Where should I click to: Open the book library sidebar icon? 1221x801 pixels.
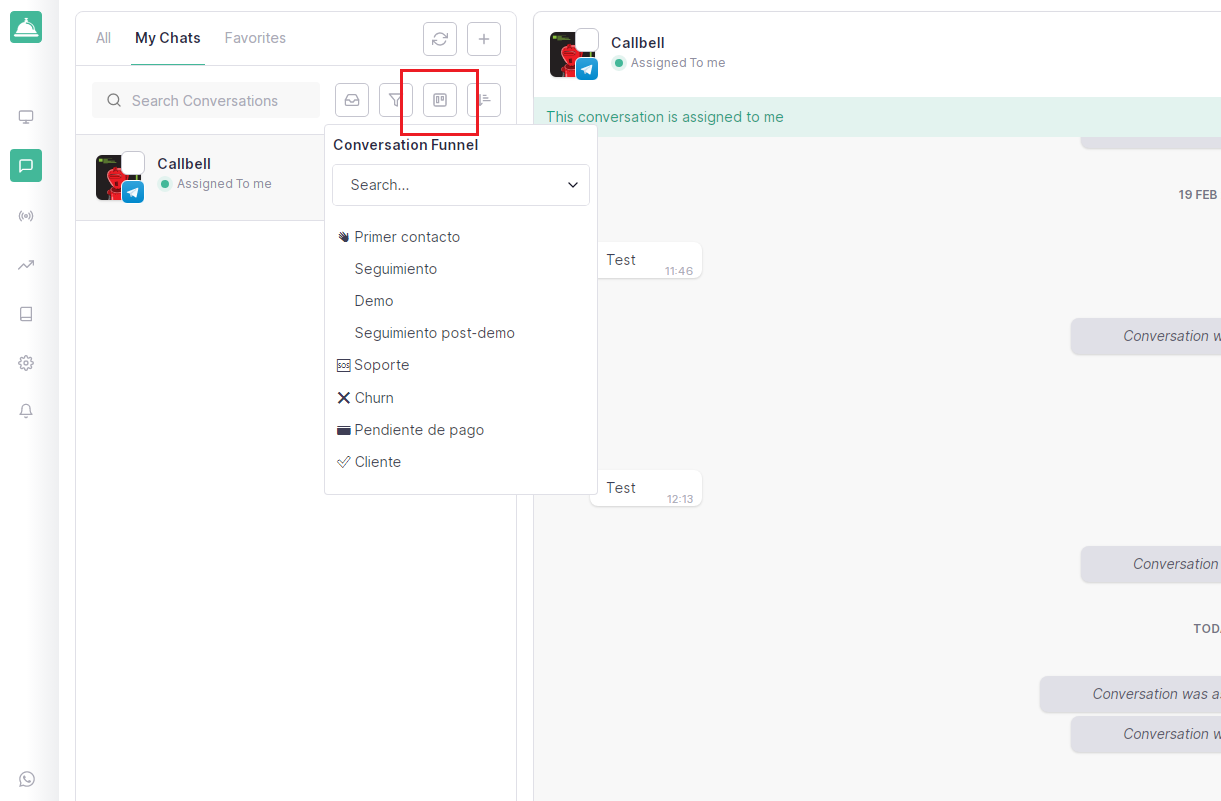click(x=26, y=314)
